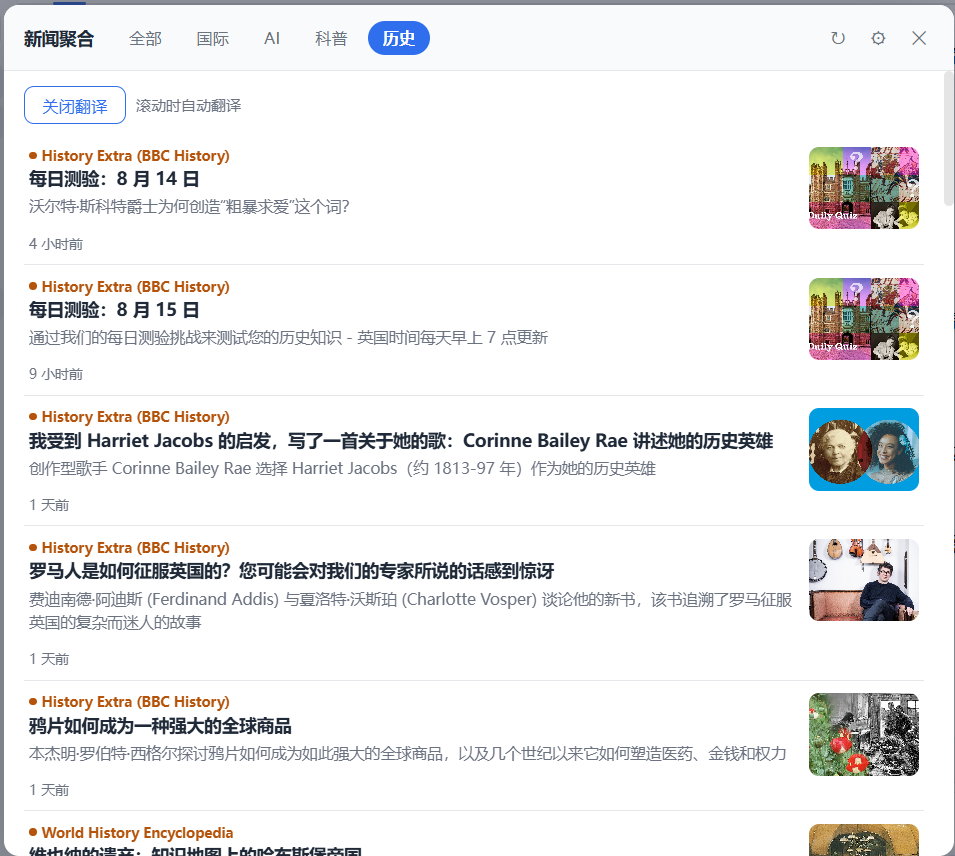Select the AI category tab
This screenshot has width=955, height=856.
(x=272, y=38)
